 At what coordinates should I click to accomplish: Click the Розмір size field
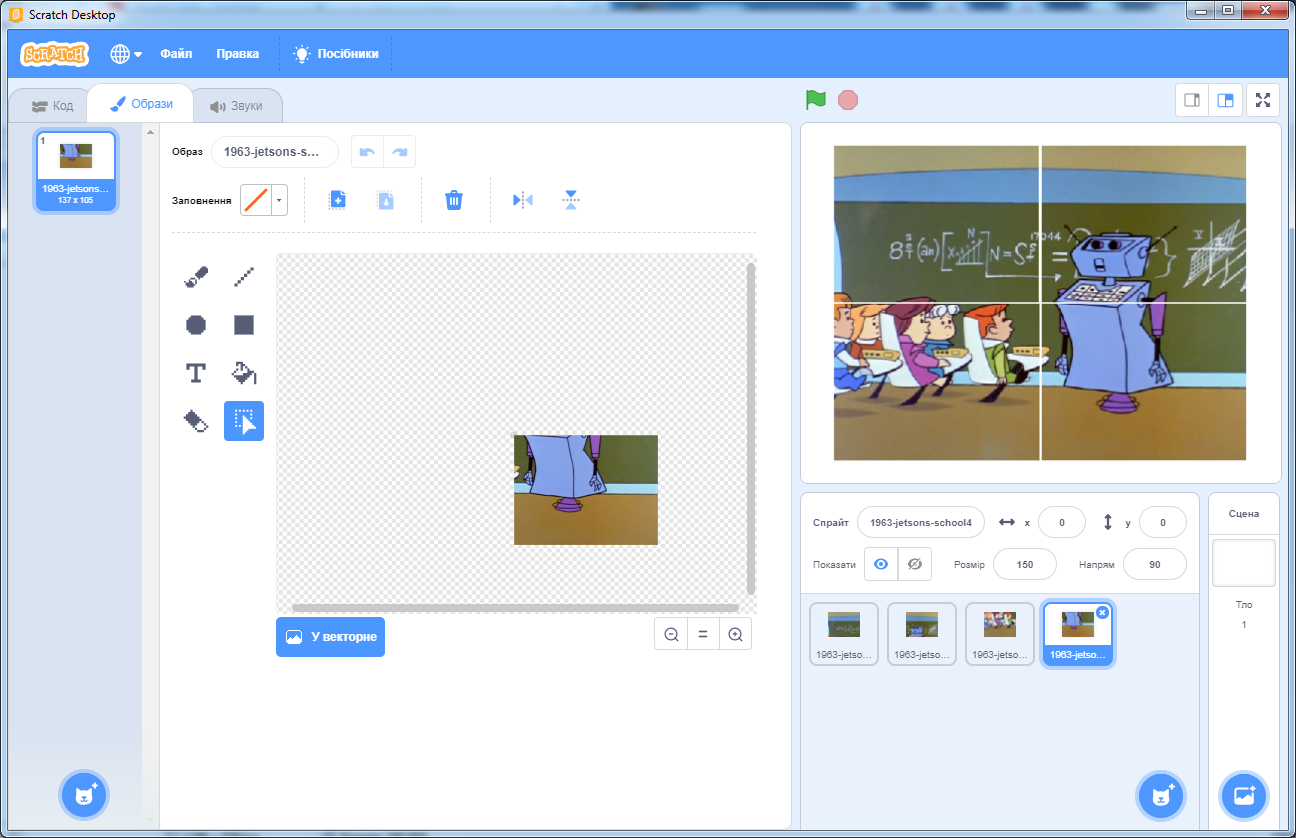1025,564
